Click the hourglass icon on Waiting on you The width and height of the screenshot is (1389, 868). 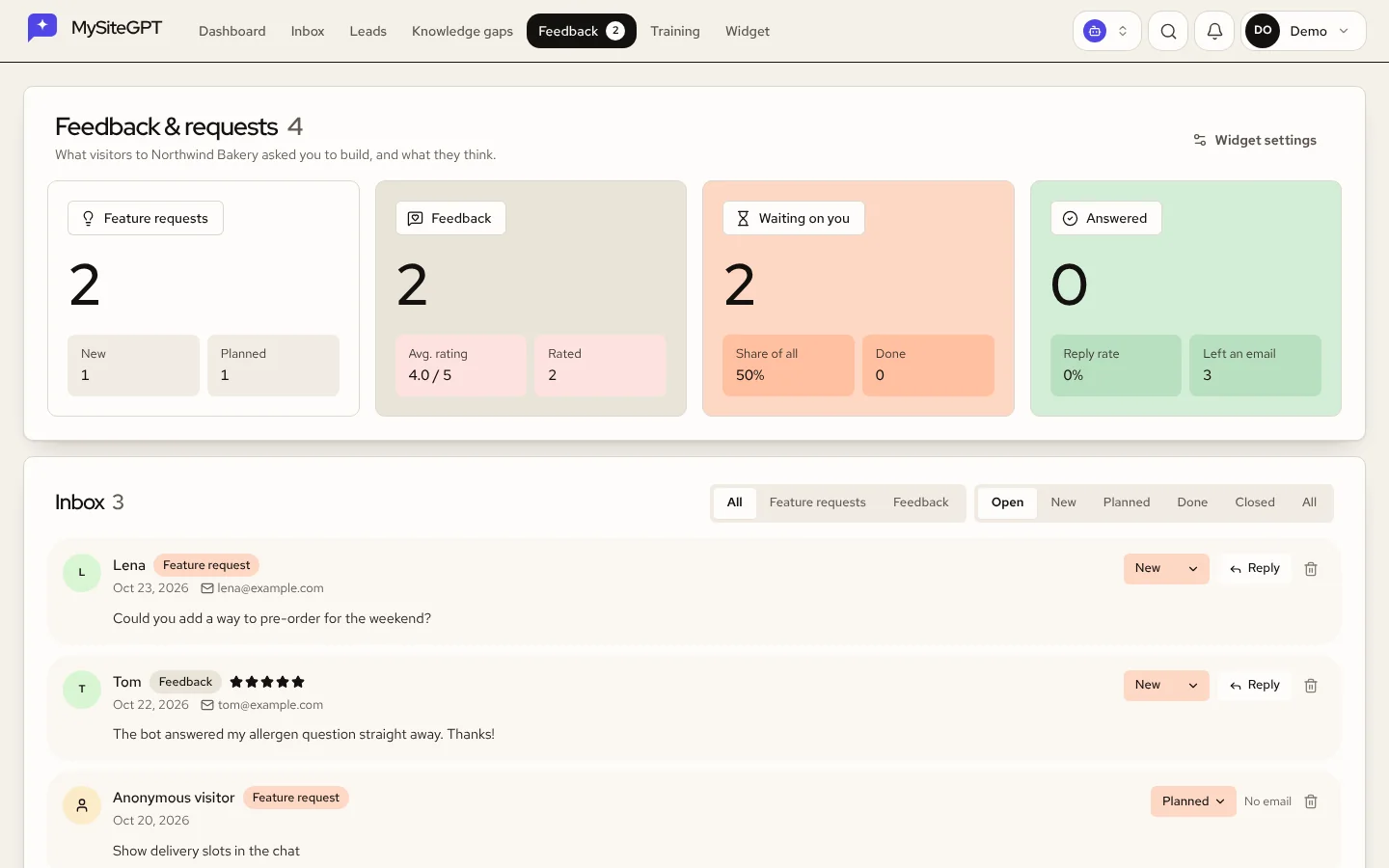(743, 219)
